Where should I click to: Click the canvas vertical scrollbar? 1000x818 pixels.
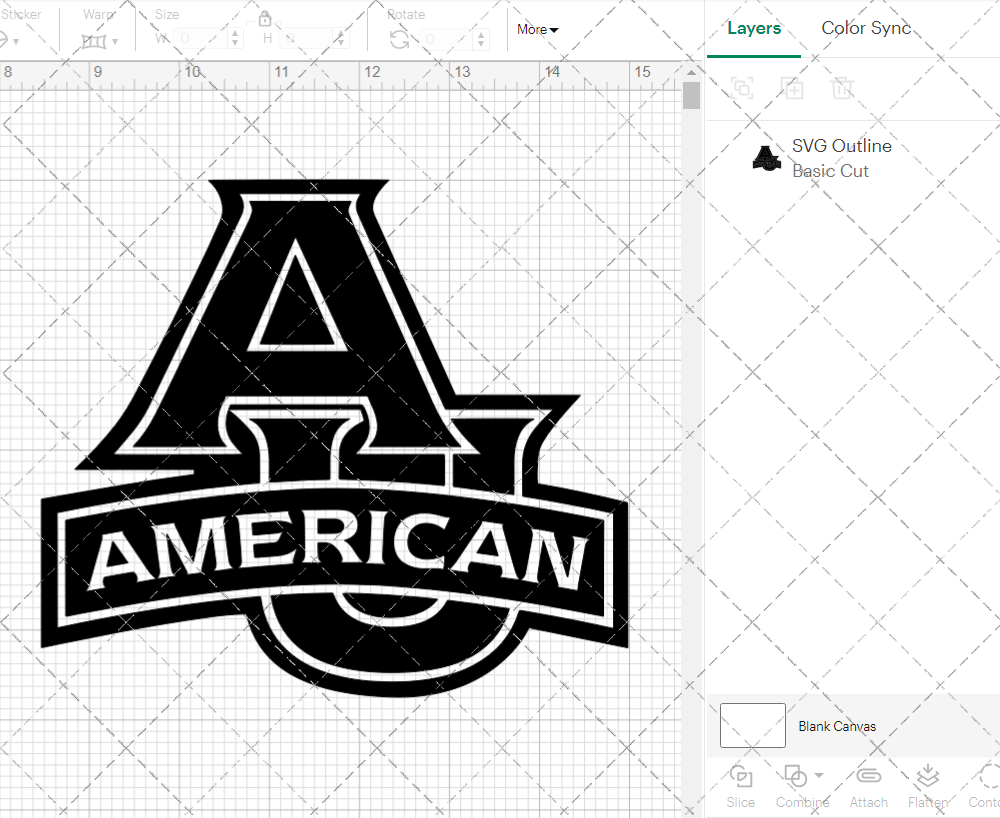click(691, 95)
